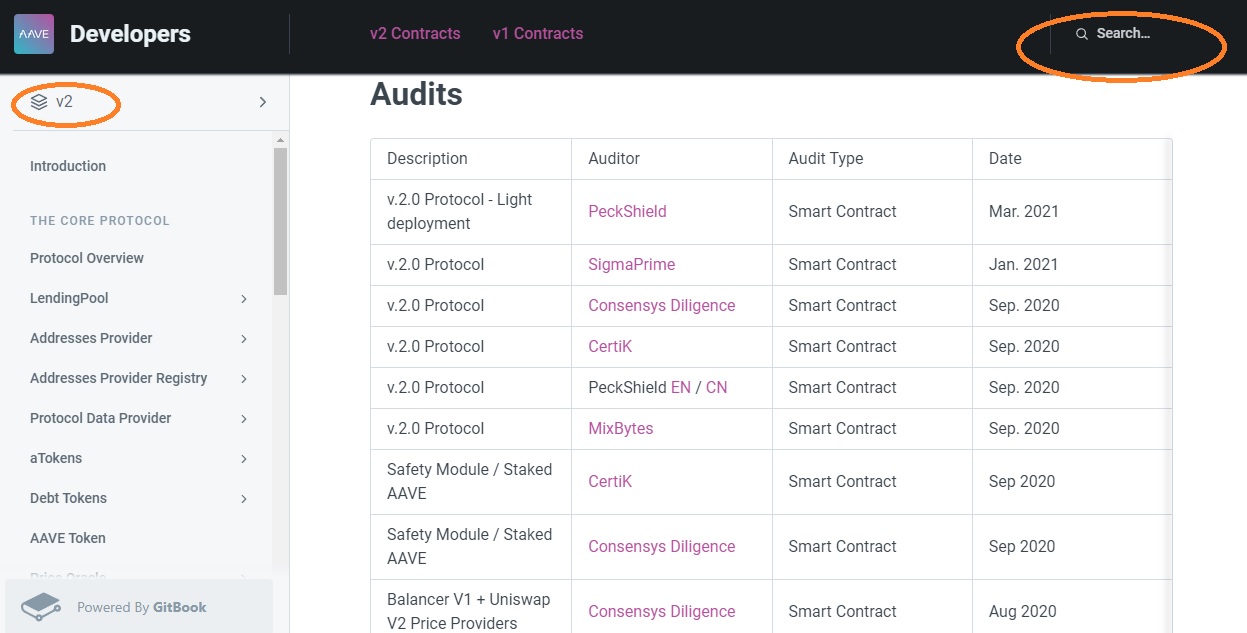The image size is (1247, 633).
Task: Expand the Addresses Provider sidebar section
Action: coord(244,339)
